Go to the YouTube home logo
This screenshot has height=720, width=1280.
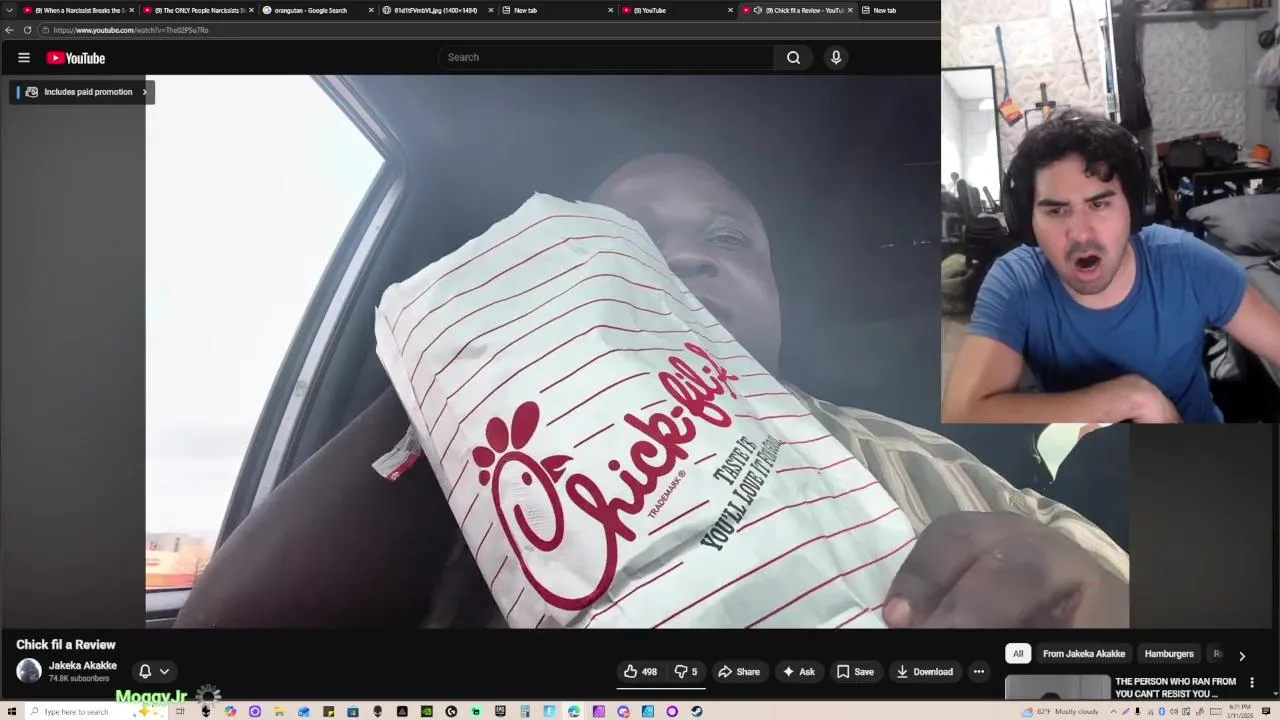[75, 58]
